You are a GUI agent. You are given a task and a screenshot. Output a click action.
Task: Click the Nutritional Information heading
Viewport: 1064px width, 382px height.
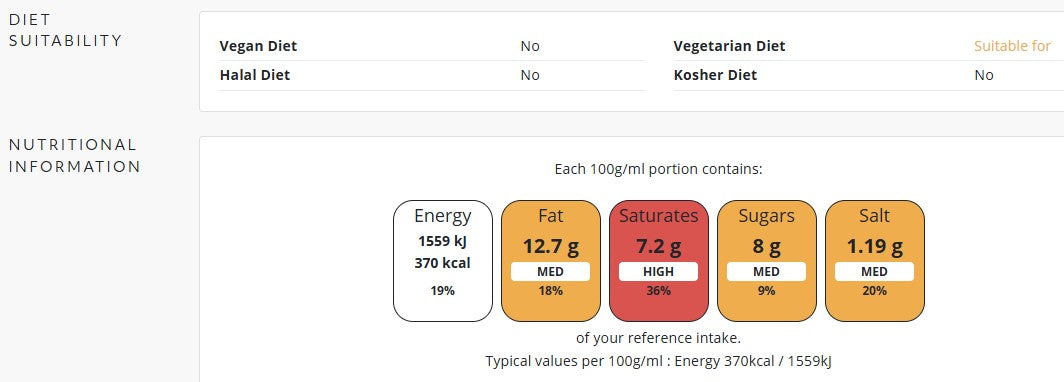[x=75, y=155]
